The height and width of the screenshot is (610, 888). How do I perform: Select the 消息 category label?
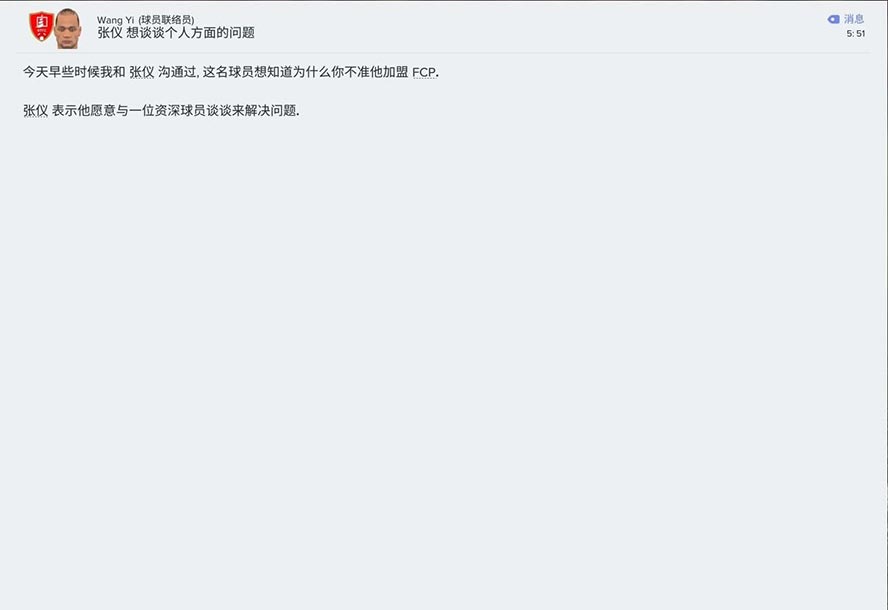[854, 19]
